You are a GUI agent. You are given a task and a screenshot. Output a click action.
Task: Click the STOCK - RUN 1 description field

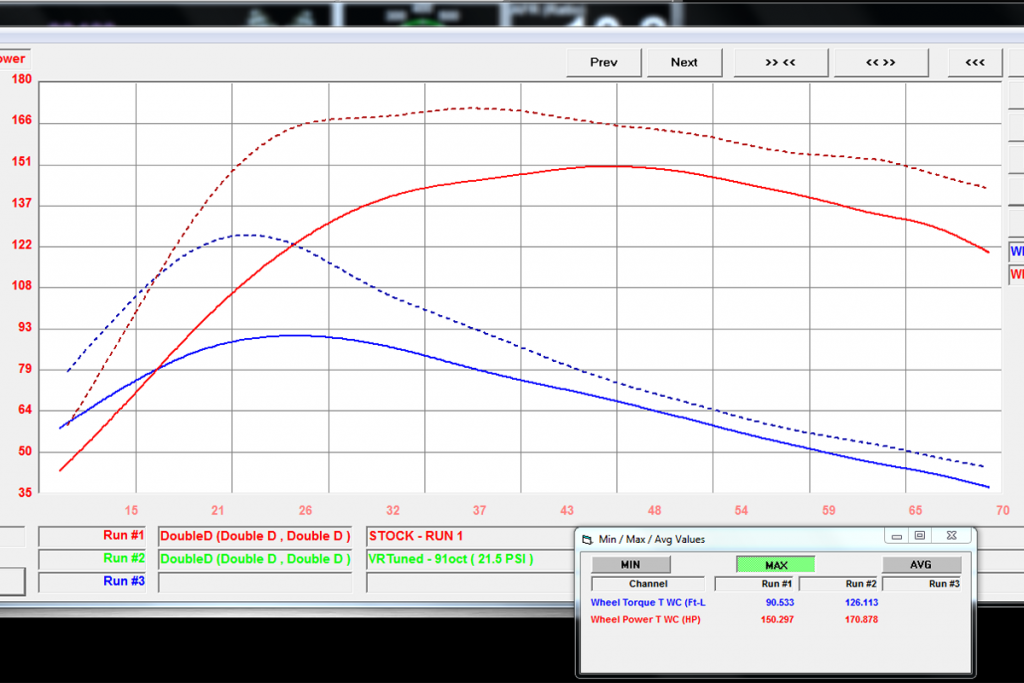point(470,536)
